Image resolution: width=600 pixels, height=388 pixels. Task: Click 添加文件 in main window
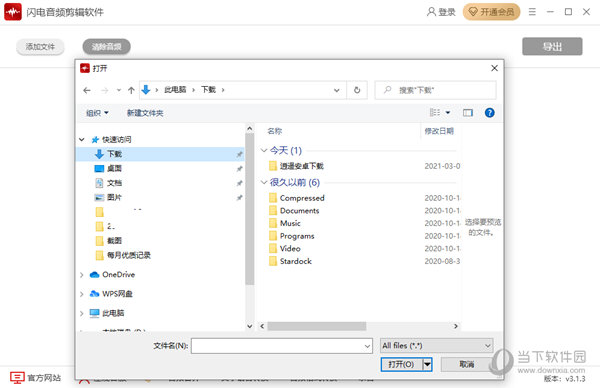[40, 47]
